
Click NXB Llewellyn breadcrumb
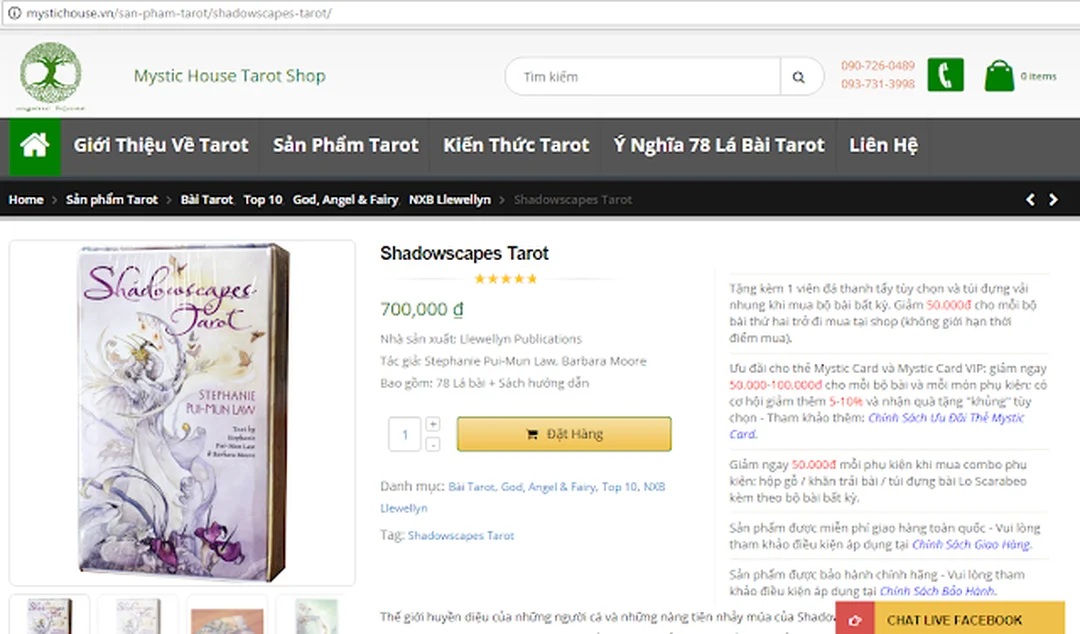(450, 200)
